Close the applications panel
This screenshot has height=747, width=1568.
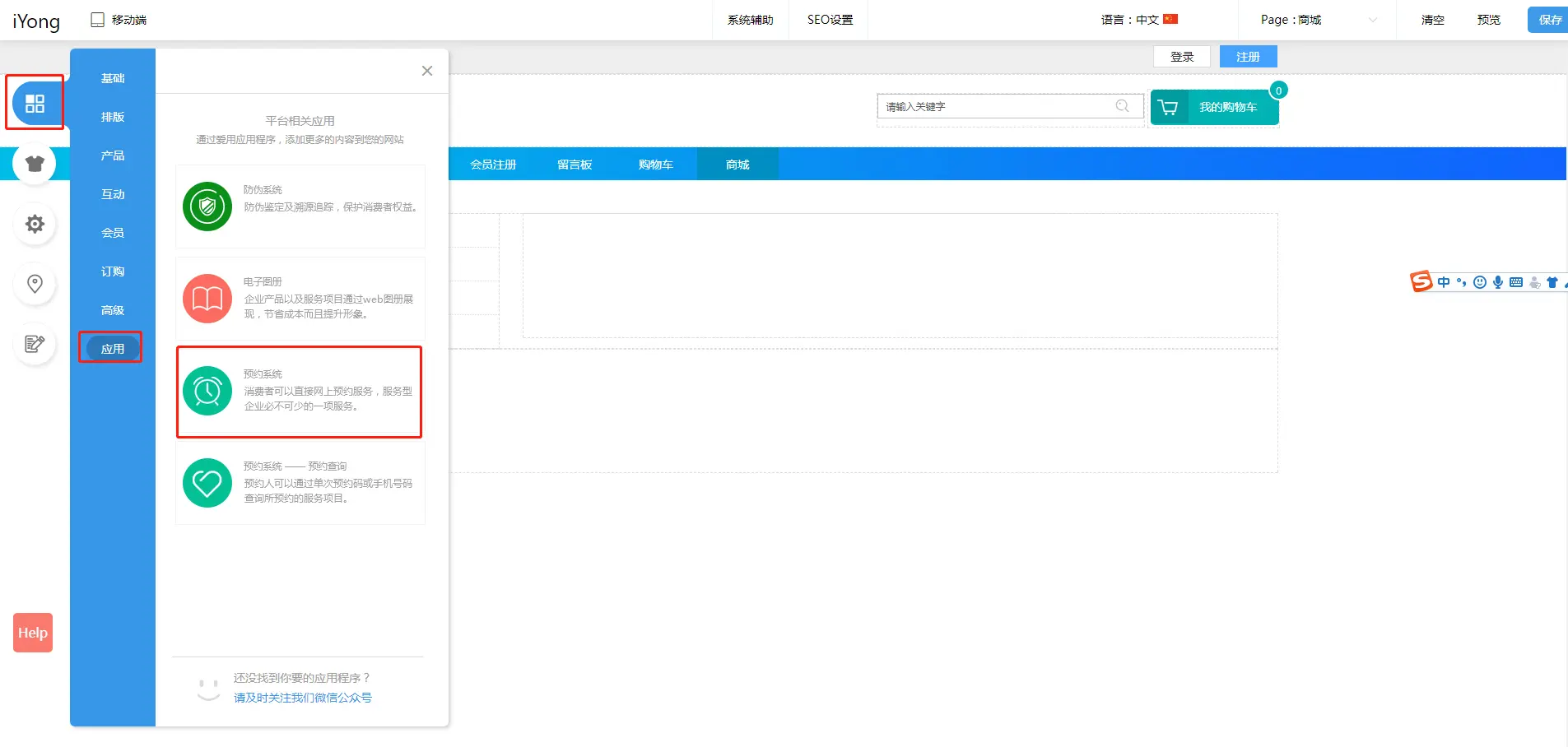pos(426,71)
